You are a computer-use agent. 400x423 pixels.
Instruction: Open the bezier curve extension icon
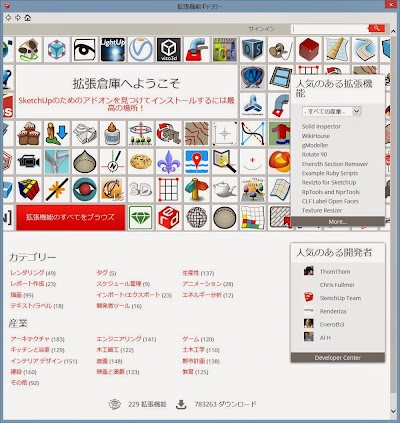tap(253, 133)
